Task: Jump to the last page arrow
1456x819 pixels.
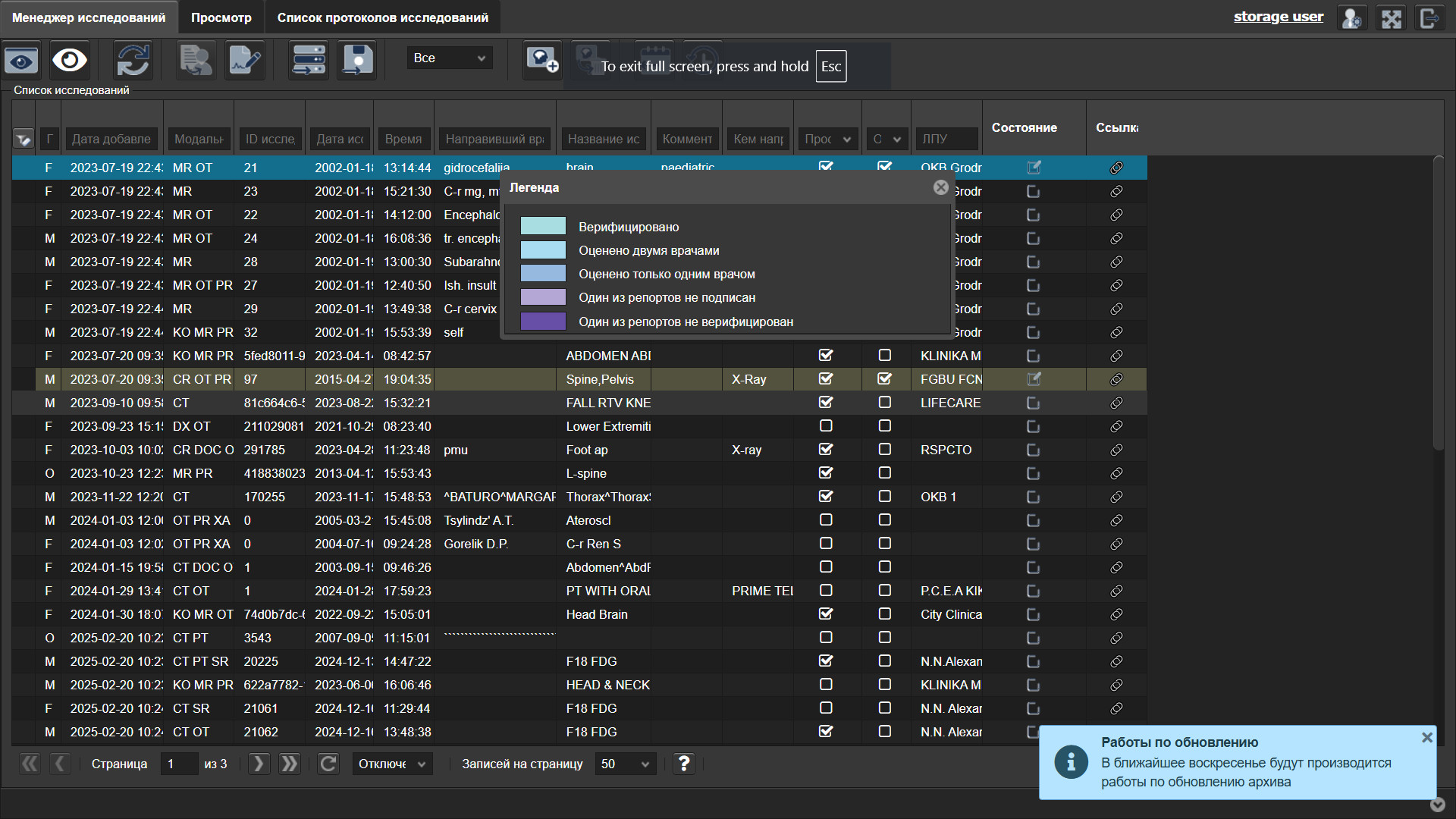Action: point(290,764)
